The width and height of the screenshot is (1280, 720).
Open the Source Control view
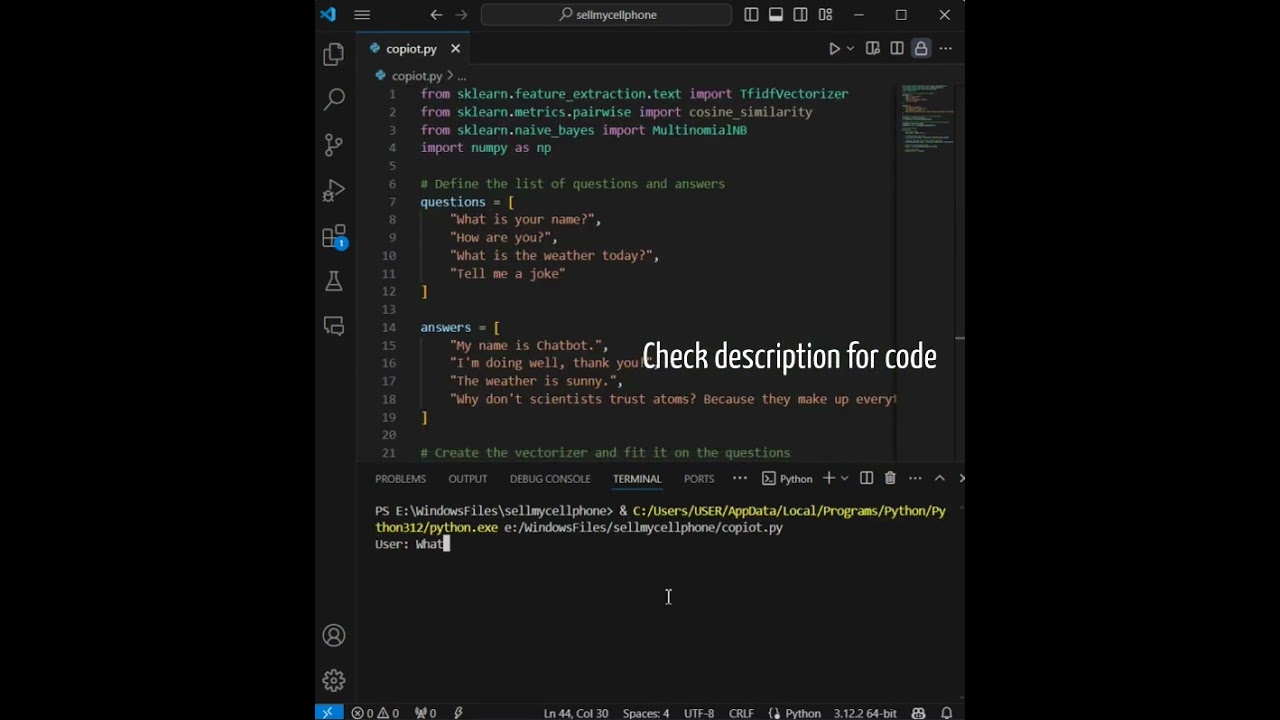(334, 145)
